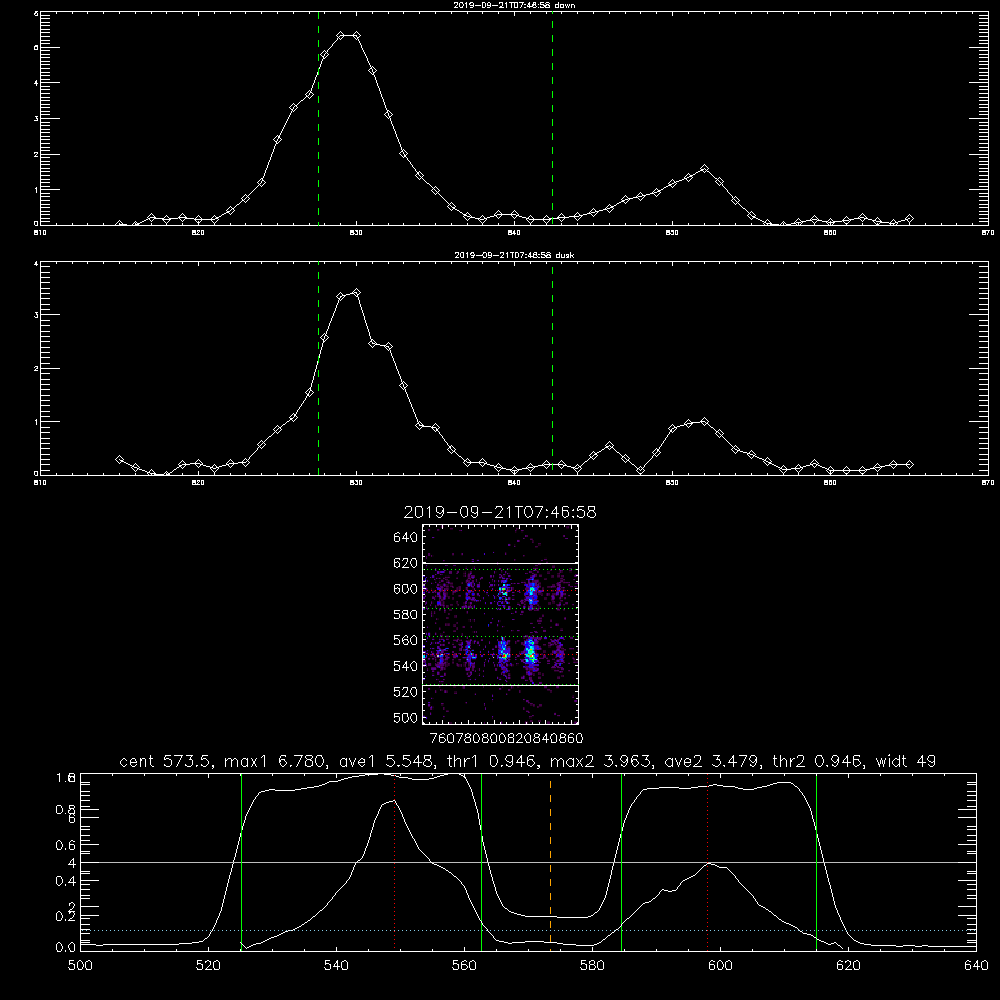Click the green vertical line near 525 in the bottom plot
This screenshot has height=1000, width=1000.
pos(242,862)
